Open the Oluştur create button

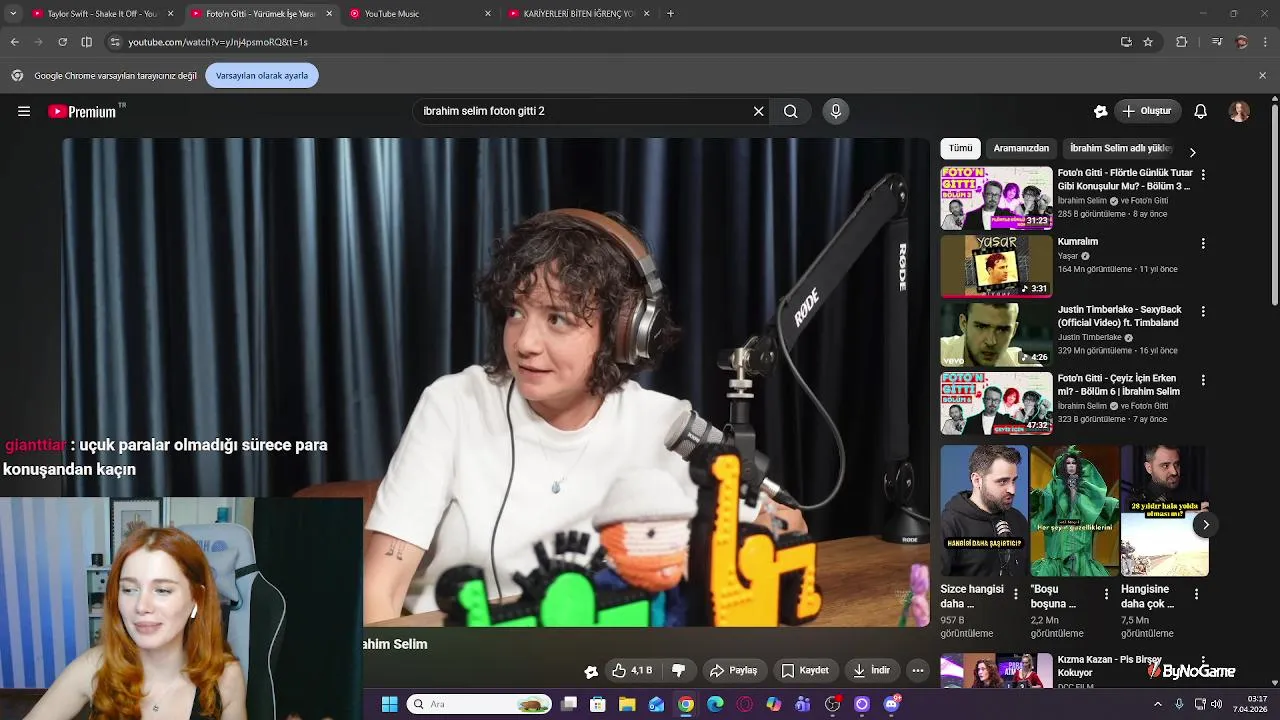pos(1147,111)
